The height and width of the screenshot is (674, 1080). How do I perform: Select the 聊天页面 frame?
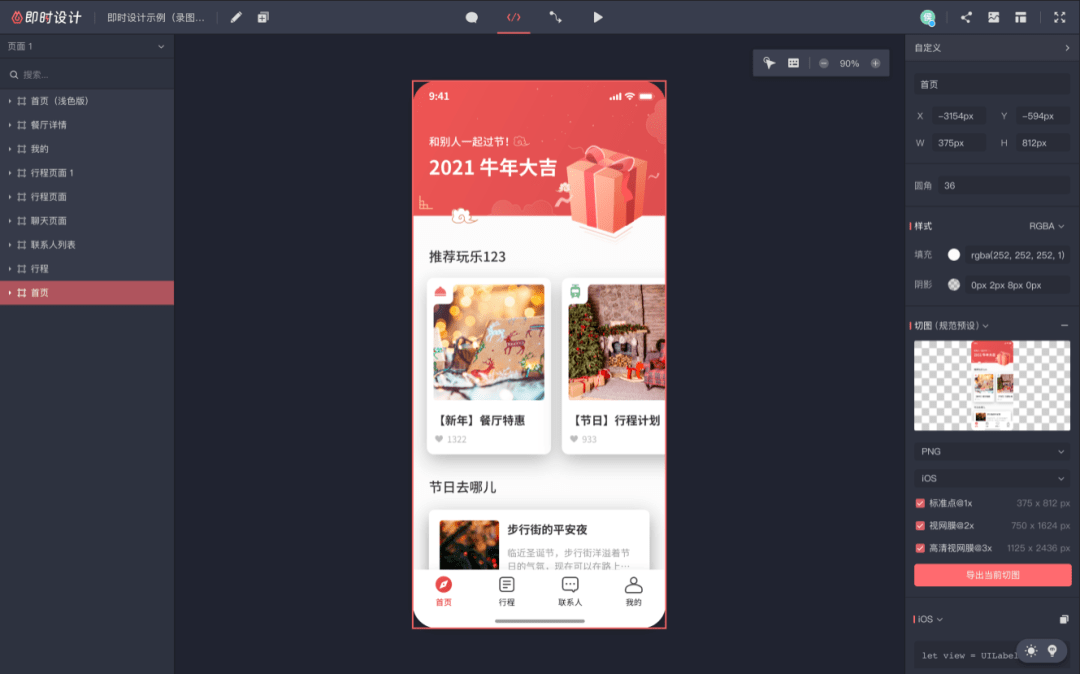coord(87,221)
